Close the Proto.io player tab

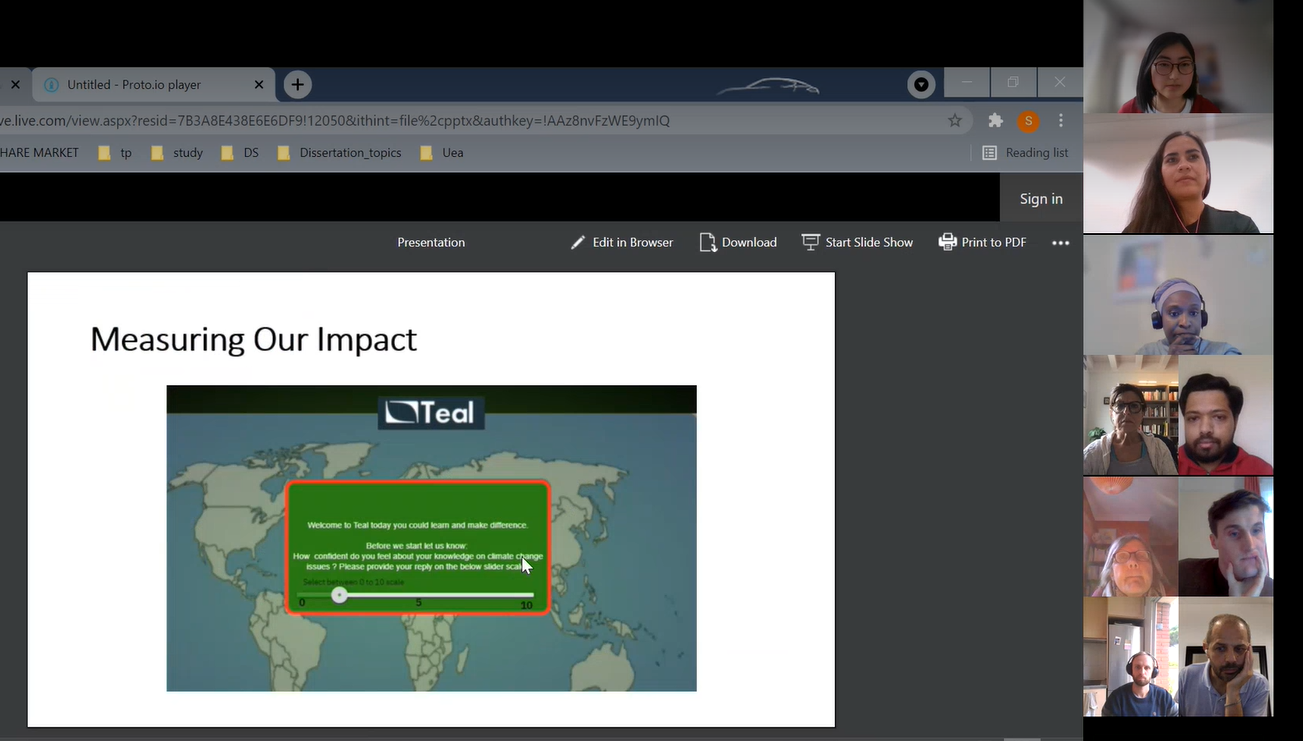259,85
